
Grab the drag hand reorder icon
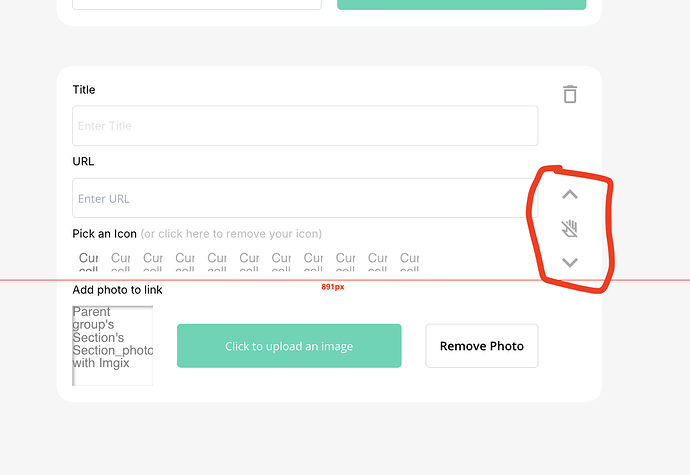pos(569,228)
